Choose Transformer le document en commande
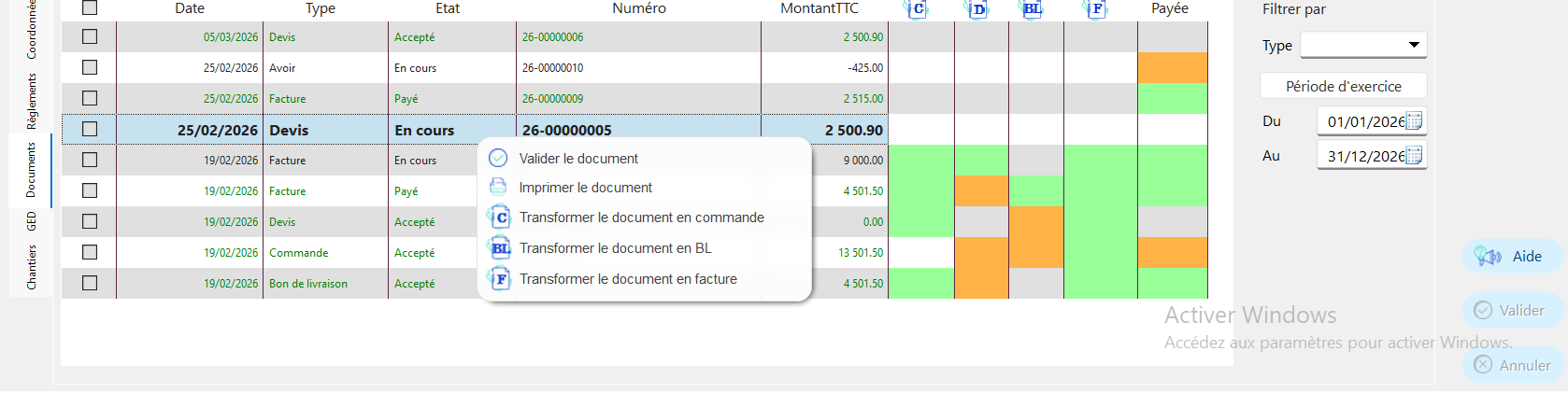 click(x=645, y=218)
